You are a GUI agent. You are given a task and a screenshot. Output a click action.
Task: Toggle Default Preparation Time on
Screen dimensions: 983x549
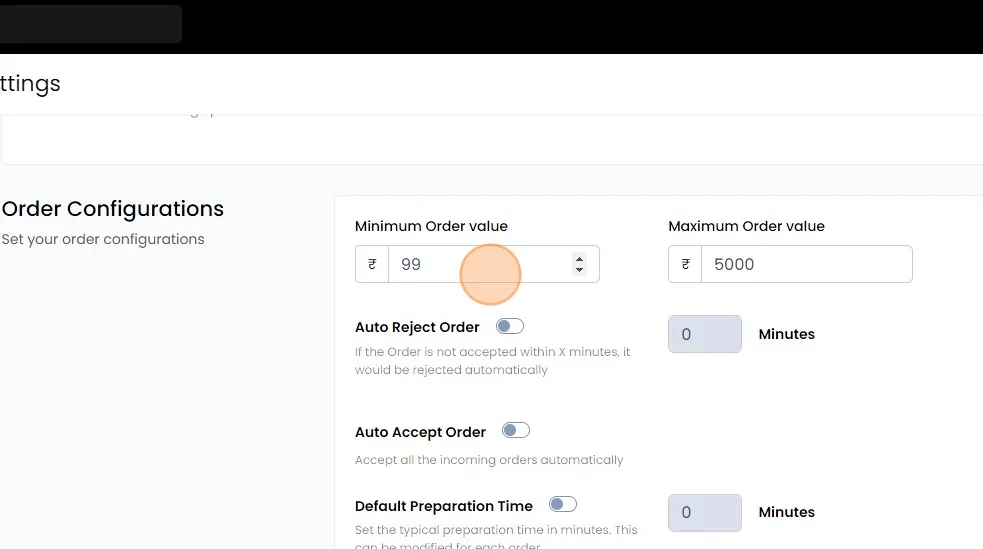562,505
